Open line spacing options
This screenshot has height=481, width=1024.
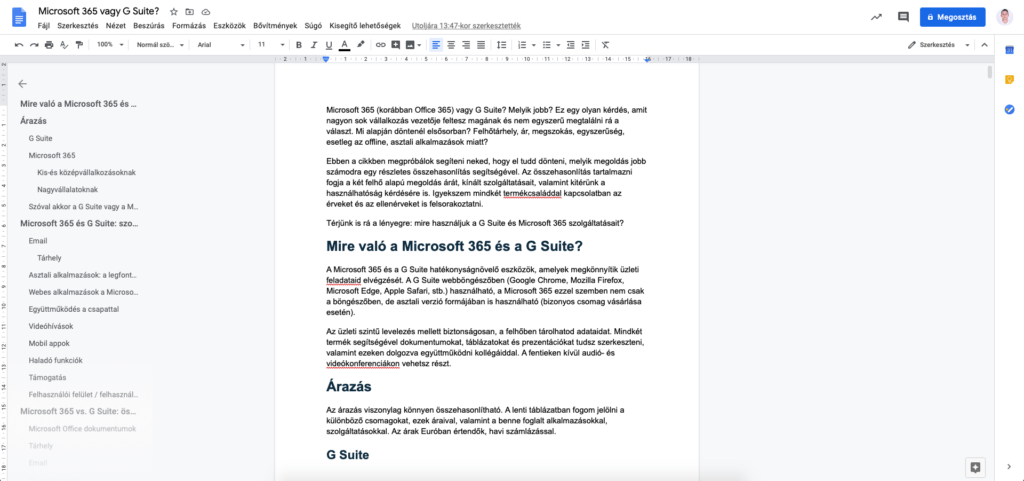502,45
